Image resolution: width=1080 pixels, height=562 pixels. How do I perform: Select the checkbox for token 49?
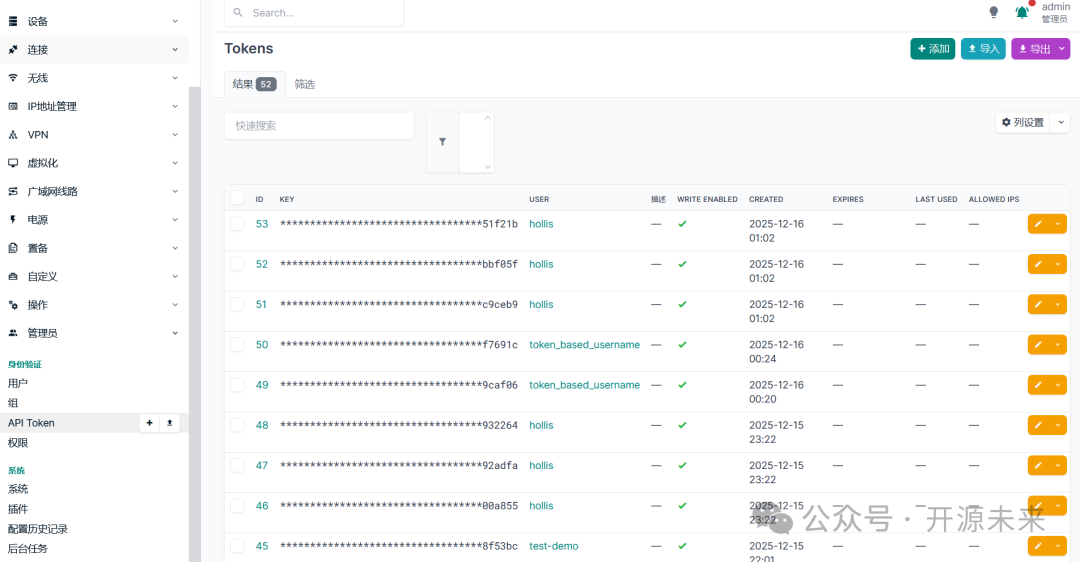(238, 385)
